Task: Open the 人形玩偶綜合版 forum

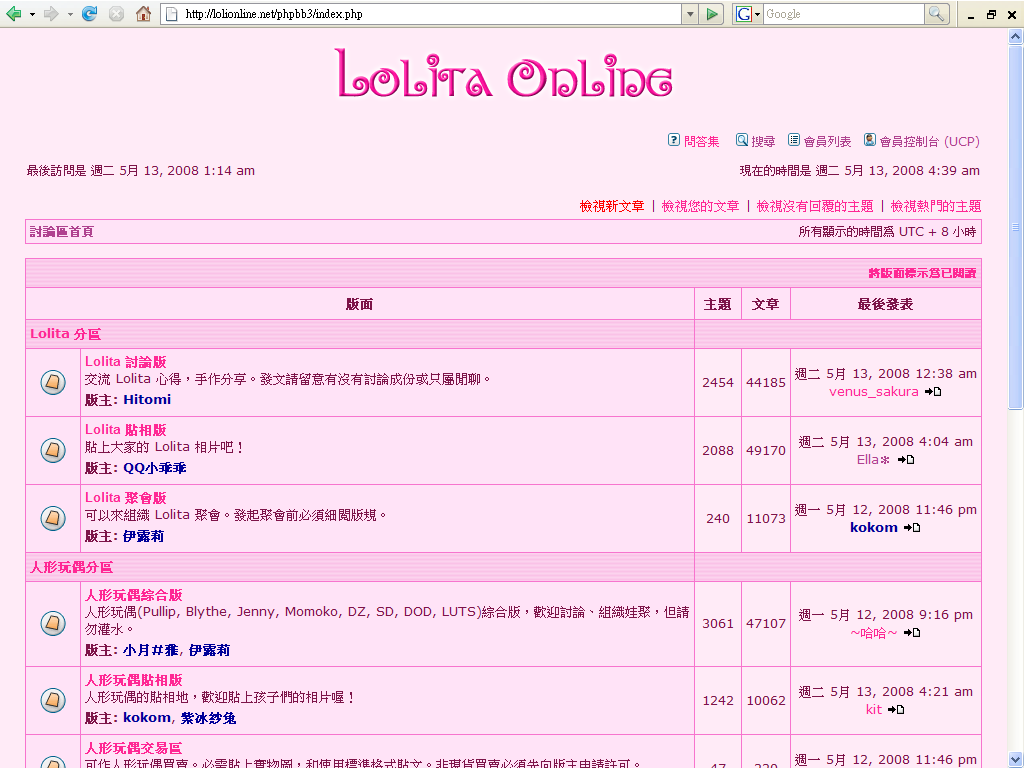Action: (133, 595)
